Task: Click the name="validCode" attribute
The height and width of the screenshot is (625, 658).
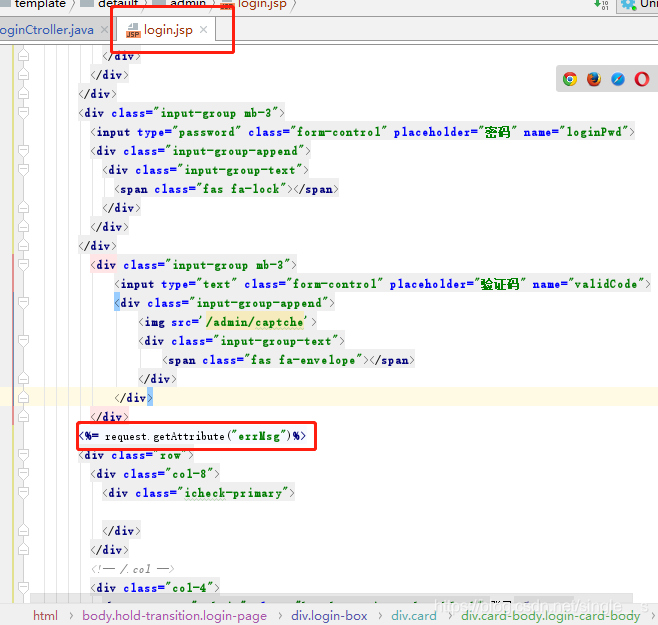Action: point(588,284)
